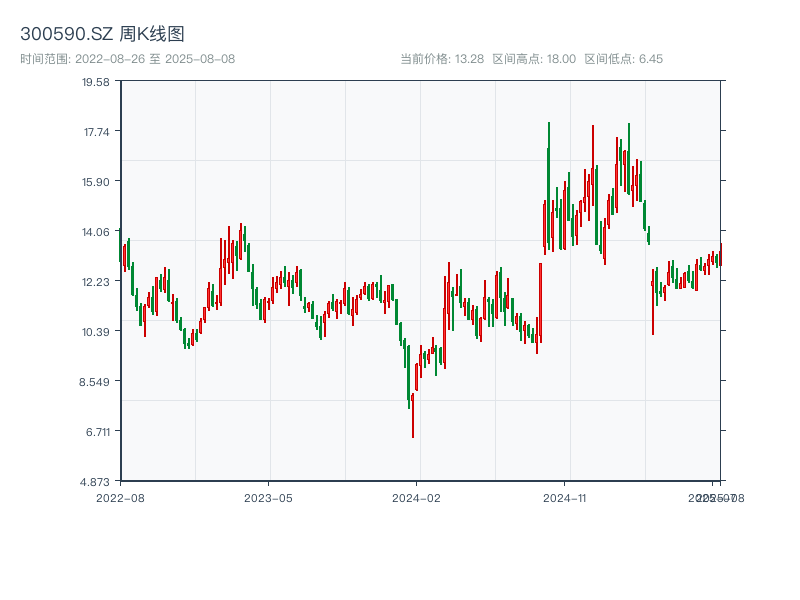Click the x-axis label 2022-08
This screenshot has height=600, width=800.
tap(120, 498)
